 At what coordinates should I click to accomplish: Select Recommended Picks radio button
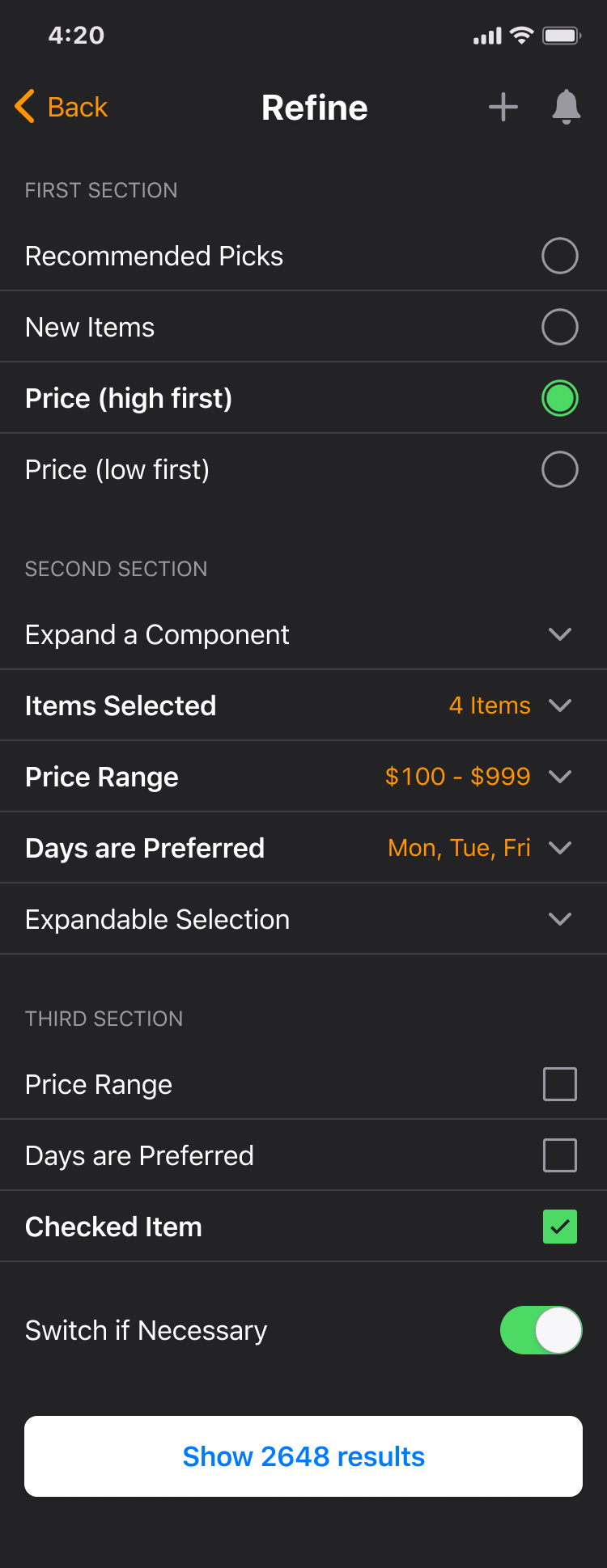(560, 256)
